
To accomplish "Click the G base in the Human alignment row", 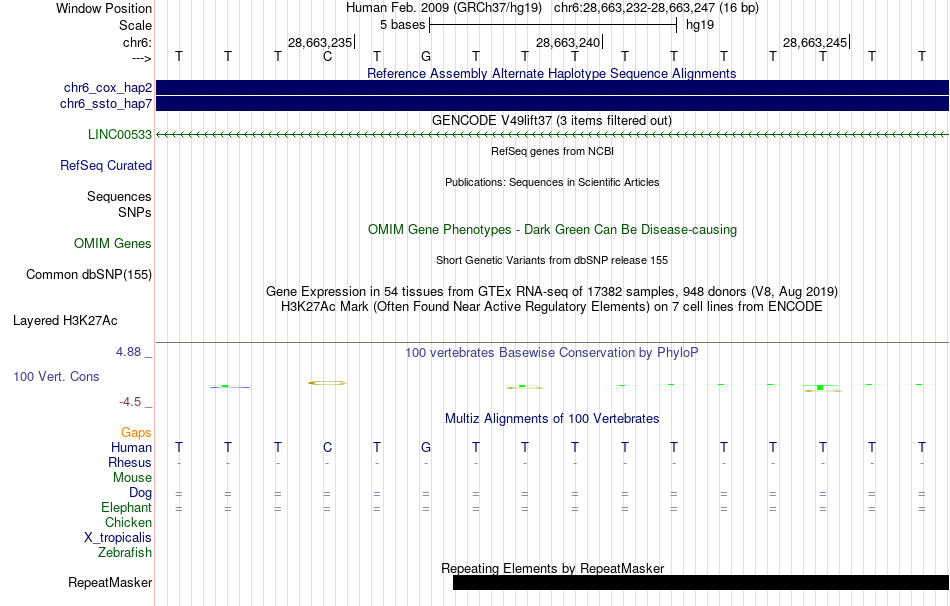I will point(426,447).
